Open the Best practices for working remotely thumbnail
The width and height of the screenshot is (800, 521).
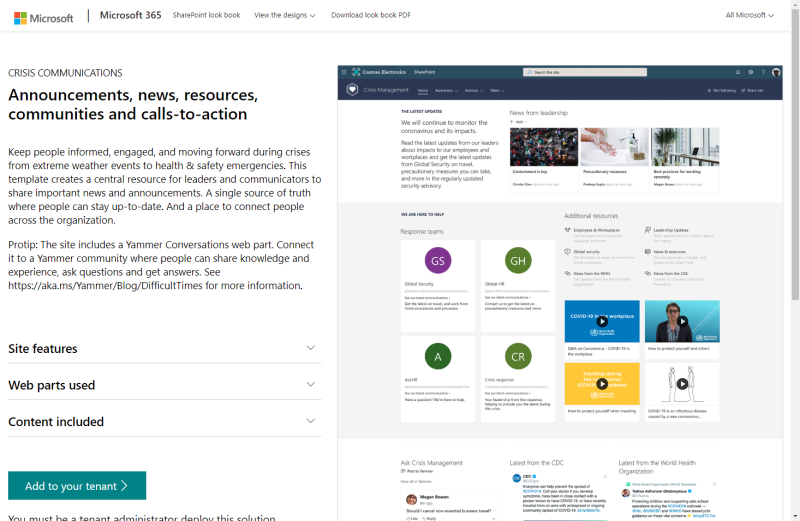click(685, 147)
